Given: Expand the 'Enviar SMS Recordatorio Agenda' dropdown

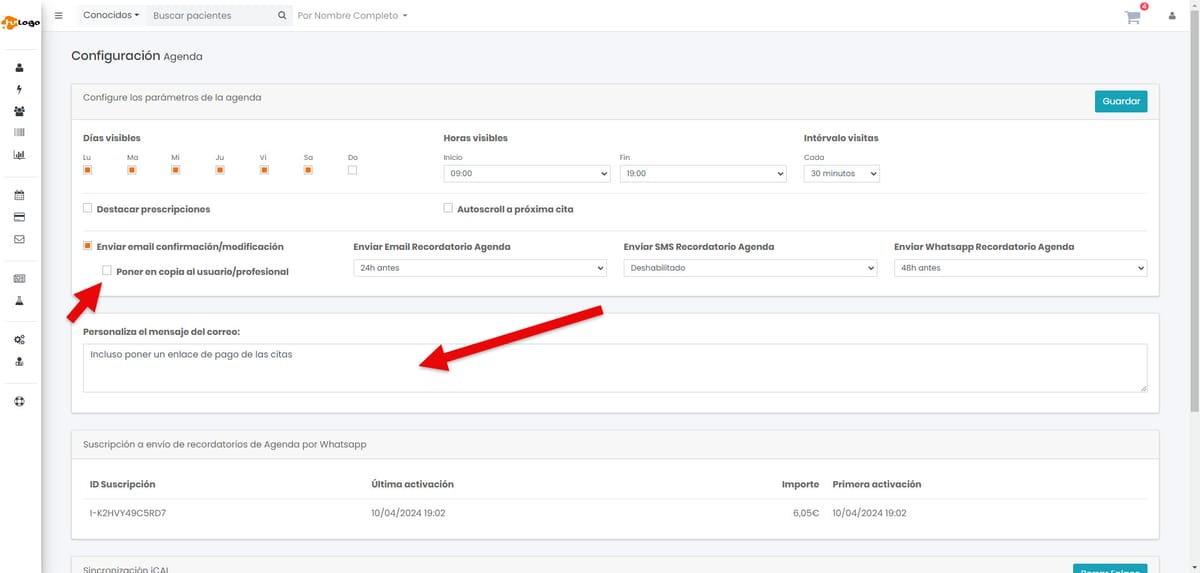Looking at the screenshot, I should [x=749, y=268].
